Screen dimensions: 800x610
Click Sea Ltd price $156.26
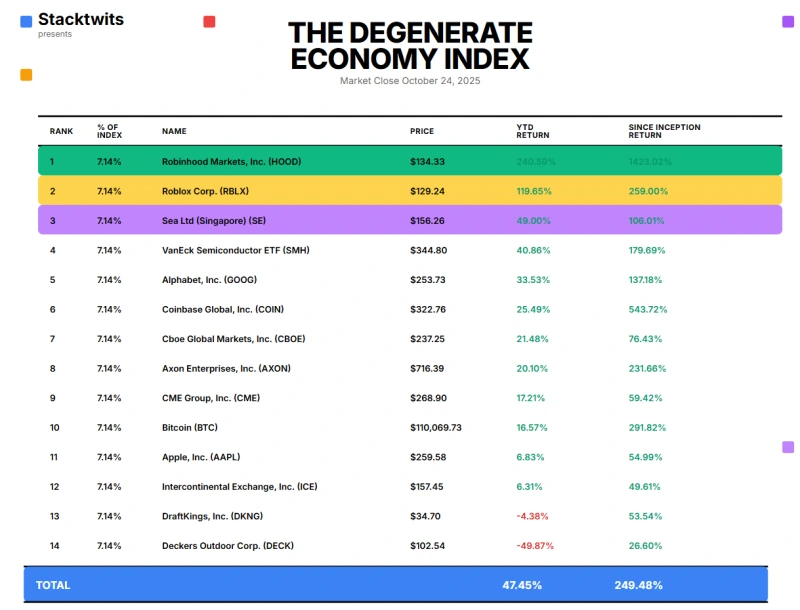[428, 221]
